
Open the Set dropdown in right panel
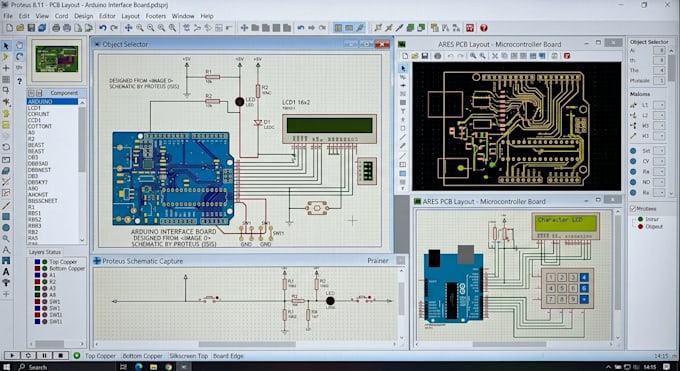tap(659, 151)
